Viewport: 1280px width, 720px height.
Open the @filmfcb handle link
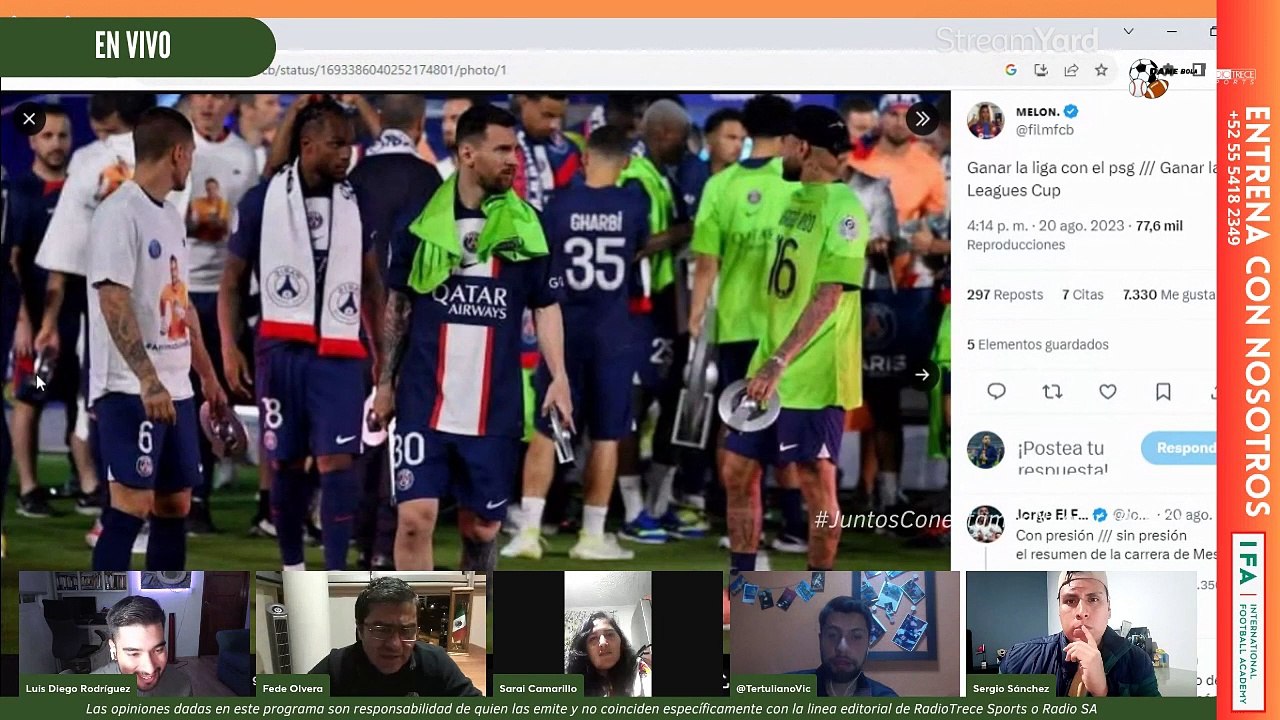[x=1044, y=130]
